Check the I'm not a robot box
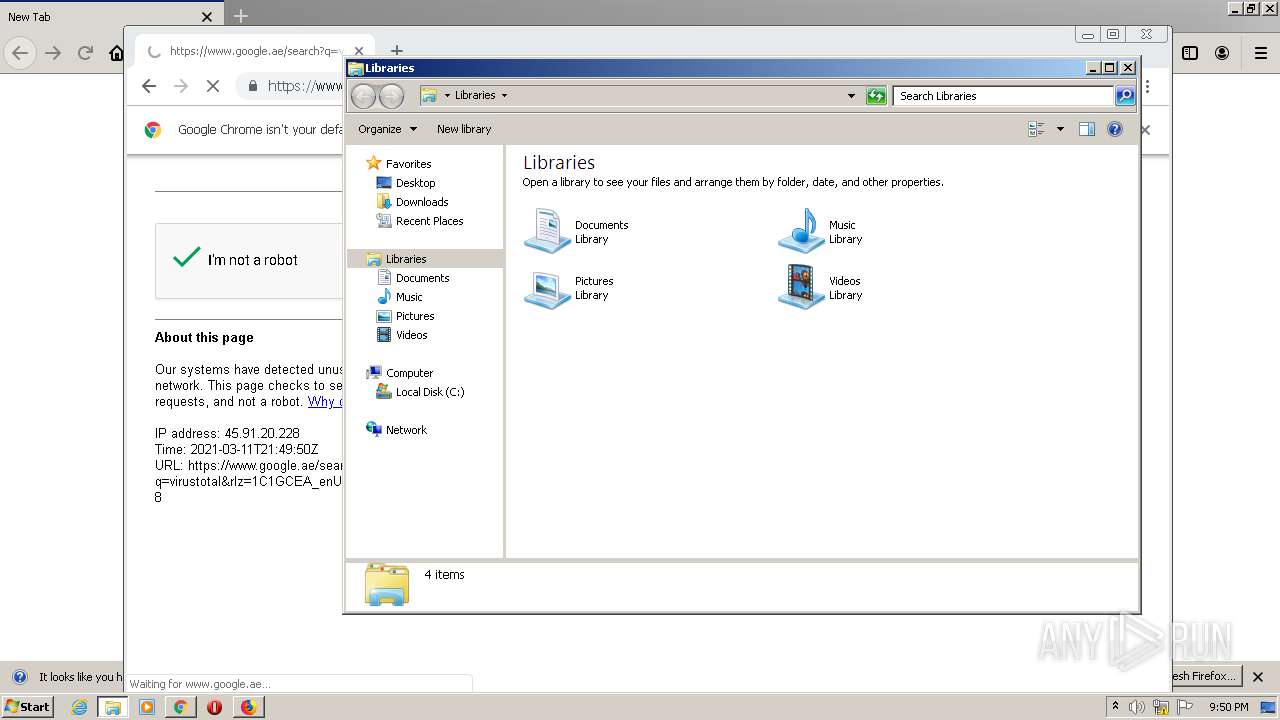 [x=186, y=259]
